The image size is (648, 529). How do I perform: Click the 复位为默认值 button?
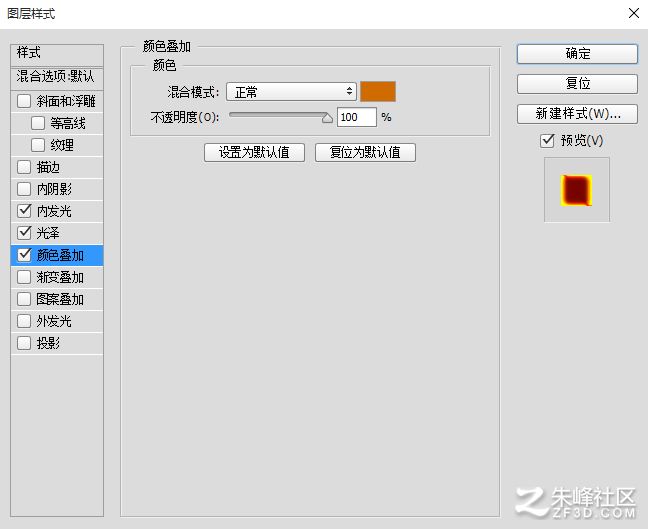[x=365, y=153]
